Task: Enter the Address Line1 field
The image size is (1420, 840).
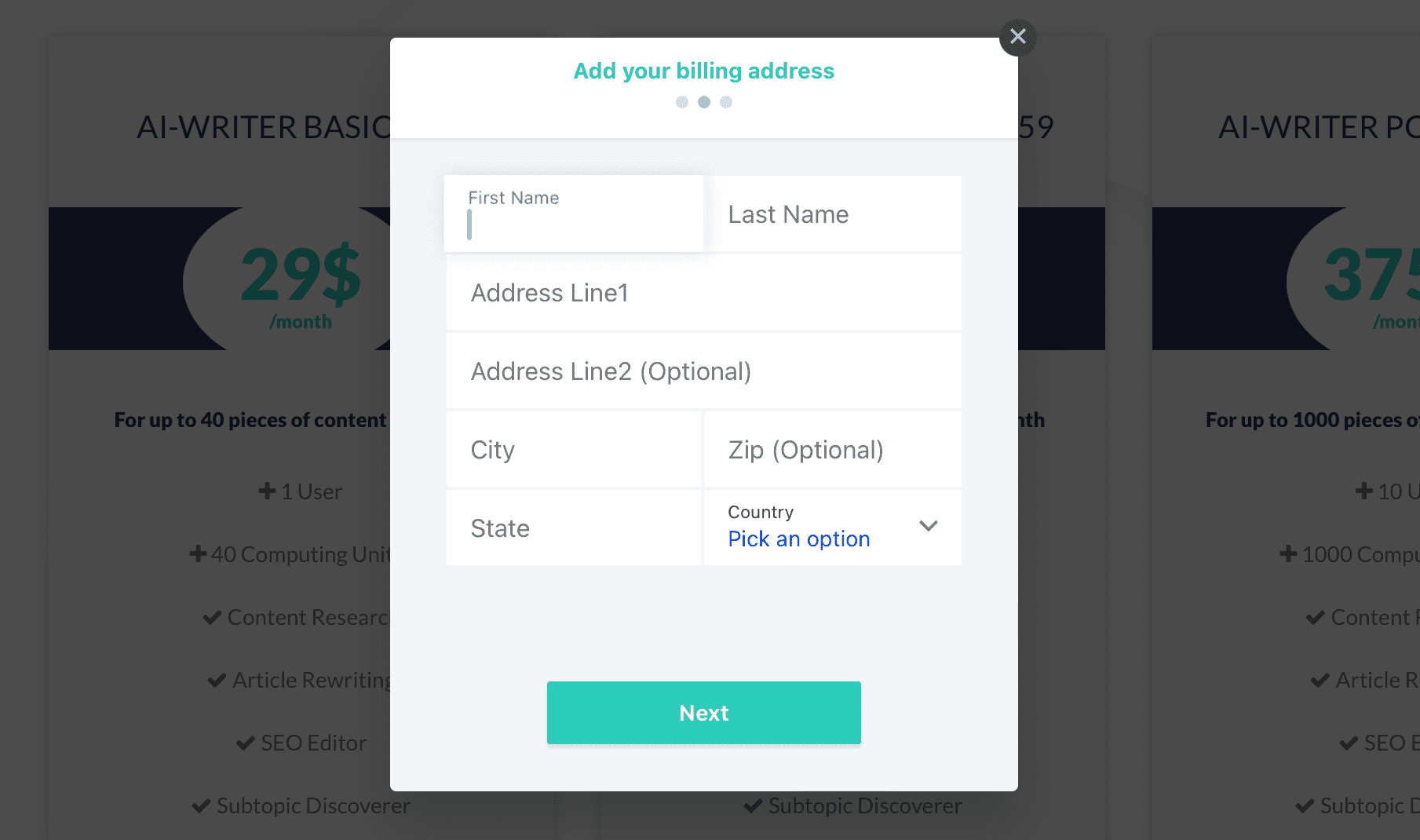Action: 703,293
